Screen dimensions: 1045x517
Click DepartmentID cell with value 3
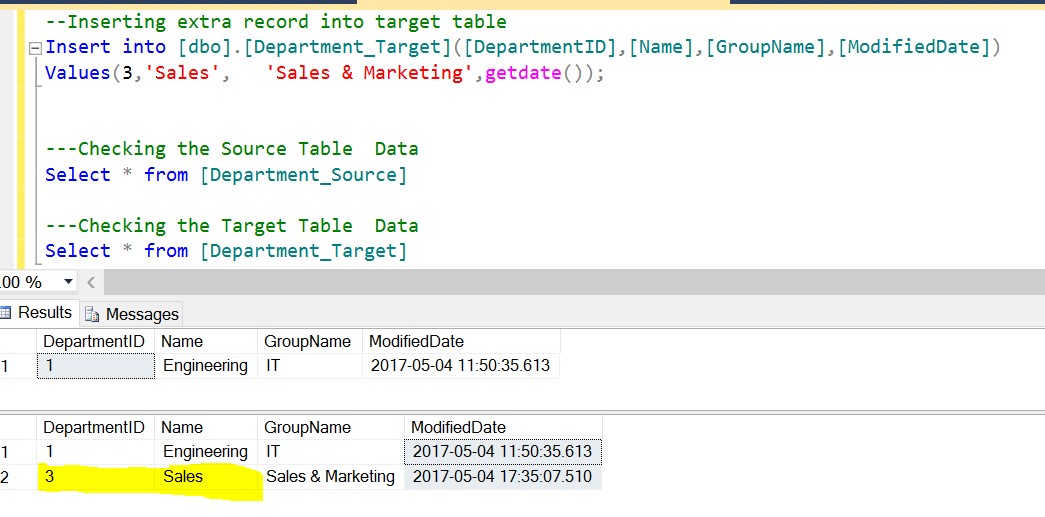(50, 476)
